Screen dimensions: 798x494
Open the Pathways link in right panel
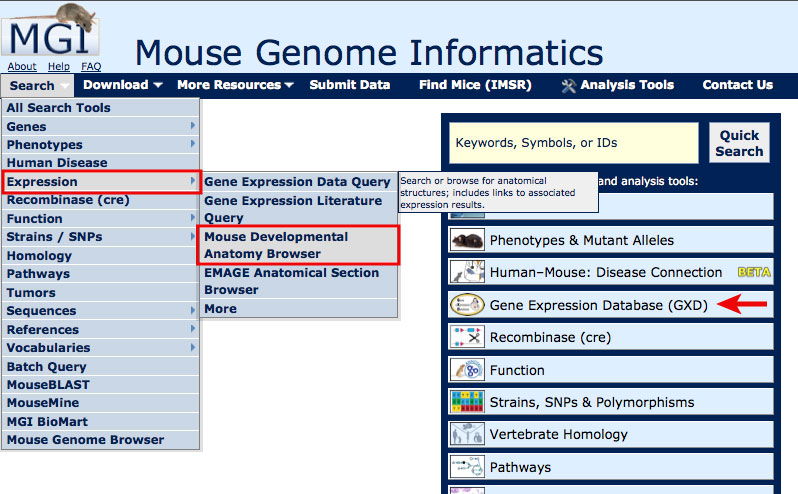tap(520, 467)
